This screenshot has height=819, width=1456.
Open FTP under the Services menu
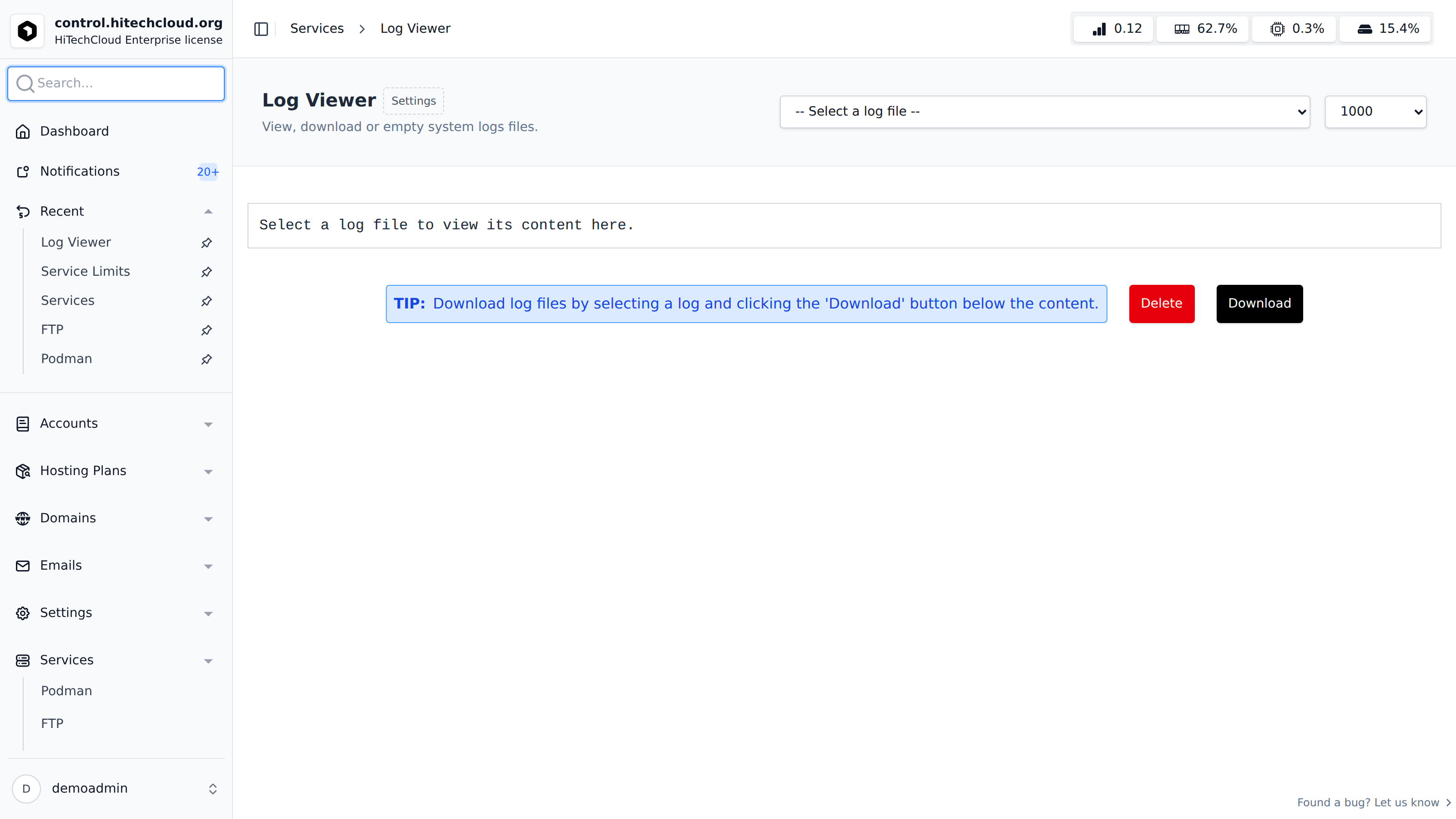(x=52, y=723)
